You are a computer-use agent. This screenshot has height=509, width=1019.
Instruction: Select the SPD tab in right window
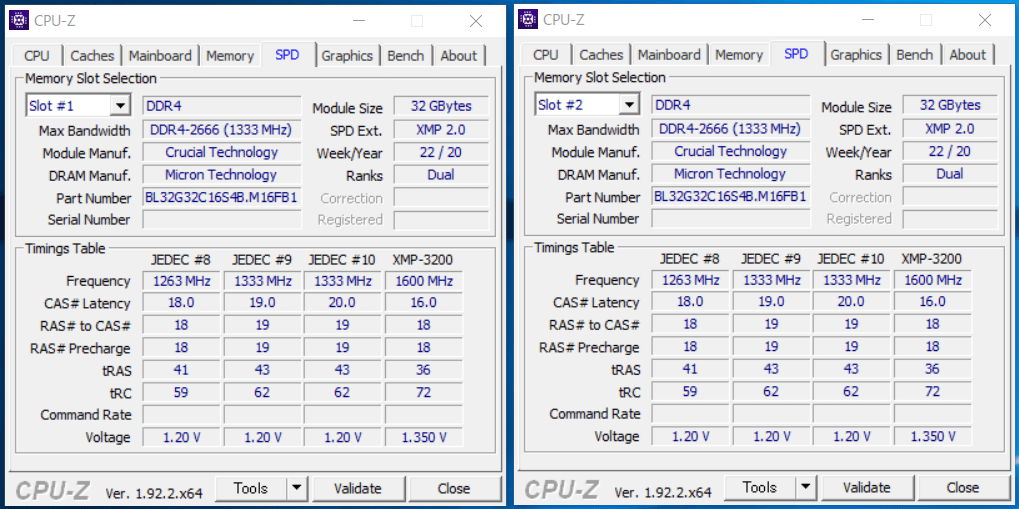(x=796, y=53)
